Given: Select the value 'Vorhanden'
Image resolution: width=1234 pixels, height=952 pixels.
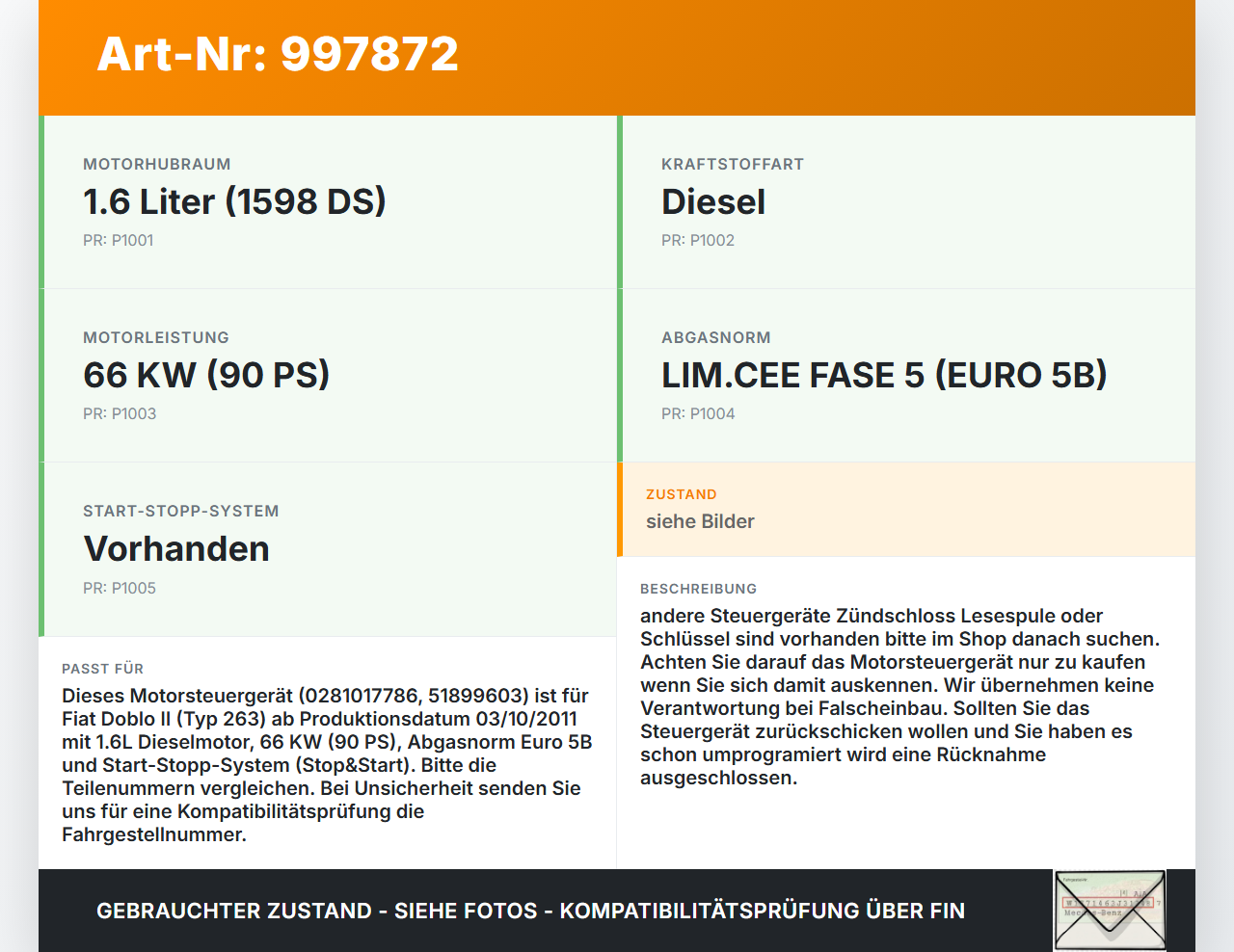Looking at the screenshot, I should (x=176, y=548).
